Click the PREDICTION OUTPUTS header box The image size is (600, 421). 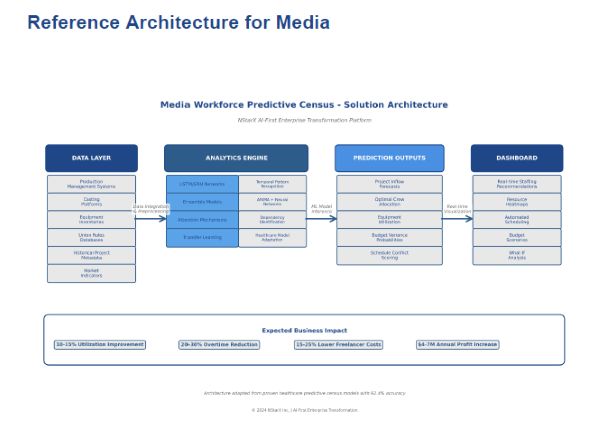click(389, 158)
